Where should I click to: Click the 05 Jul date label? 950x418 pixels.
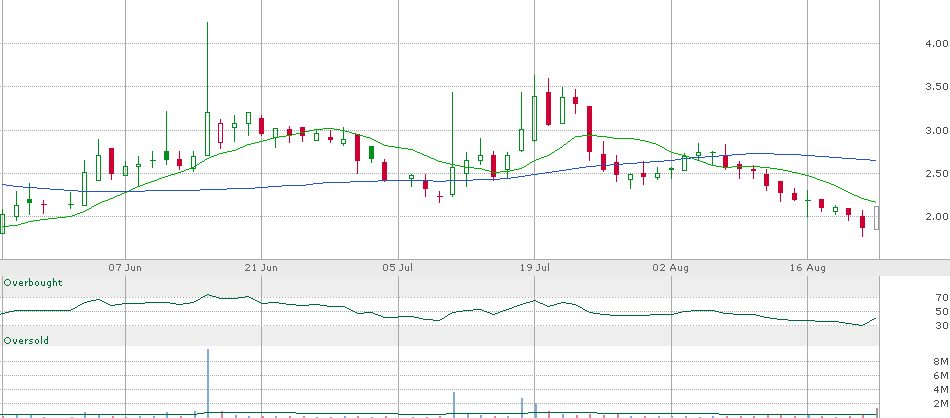(398, 268)
